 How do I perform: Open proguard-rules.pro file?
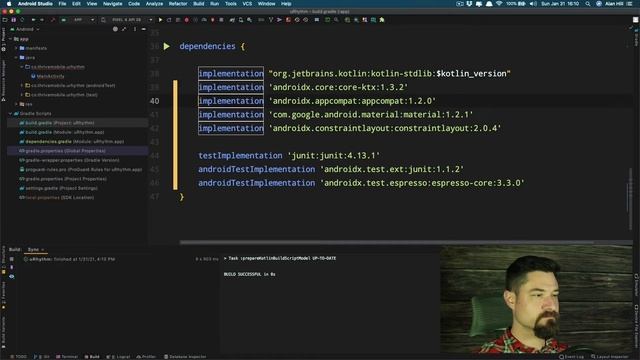click(x=80, y=169)
